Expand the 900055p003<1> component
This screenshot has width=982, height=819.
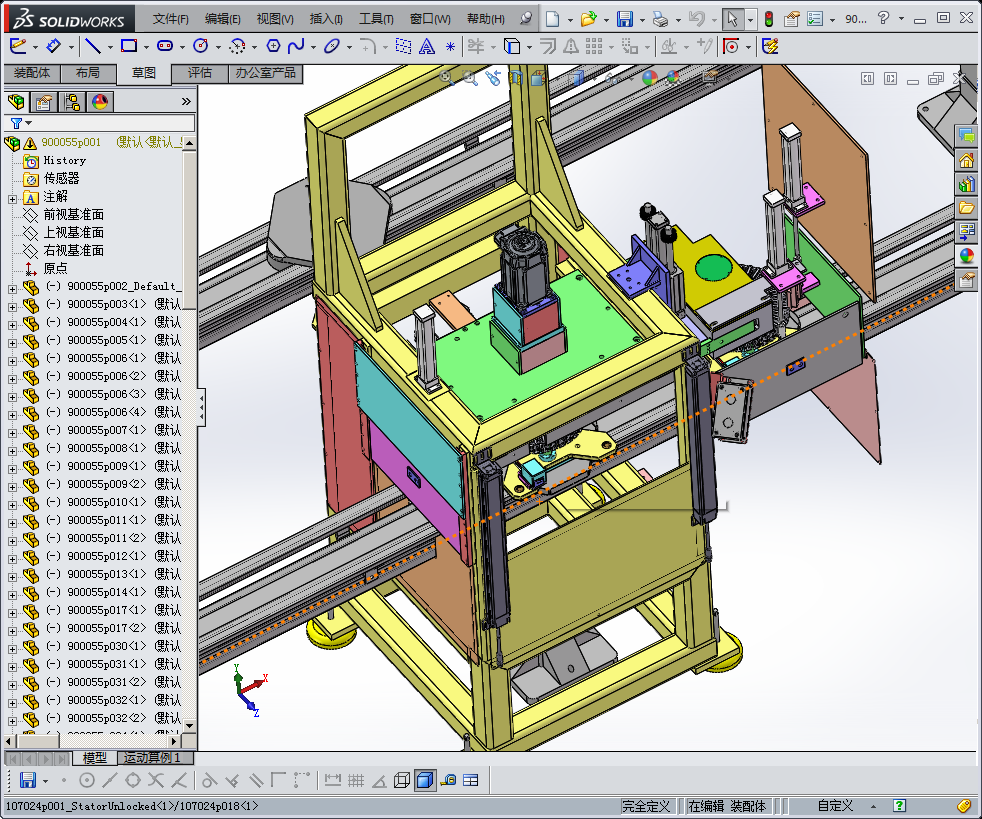[x=13, y=307]
